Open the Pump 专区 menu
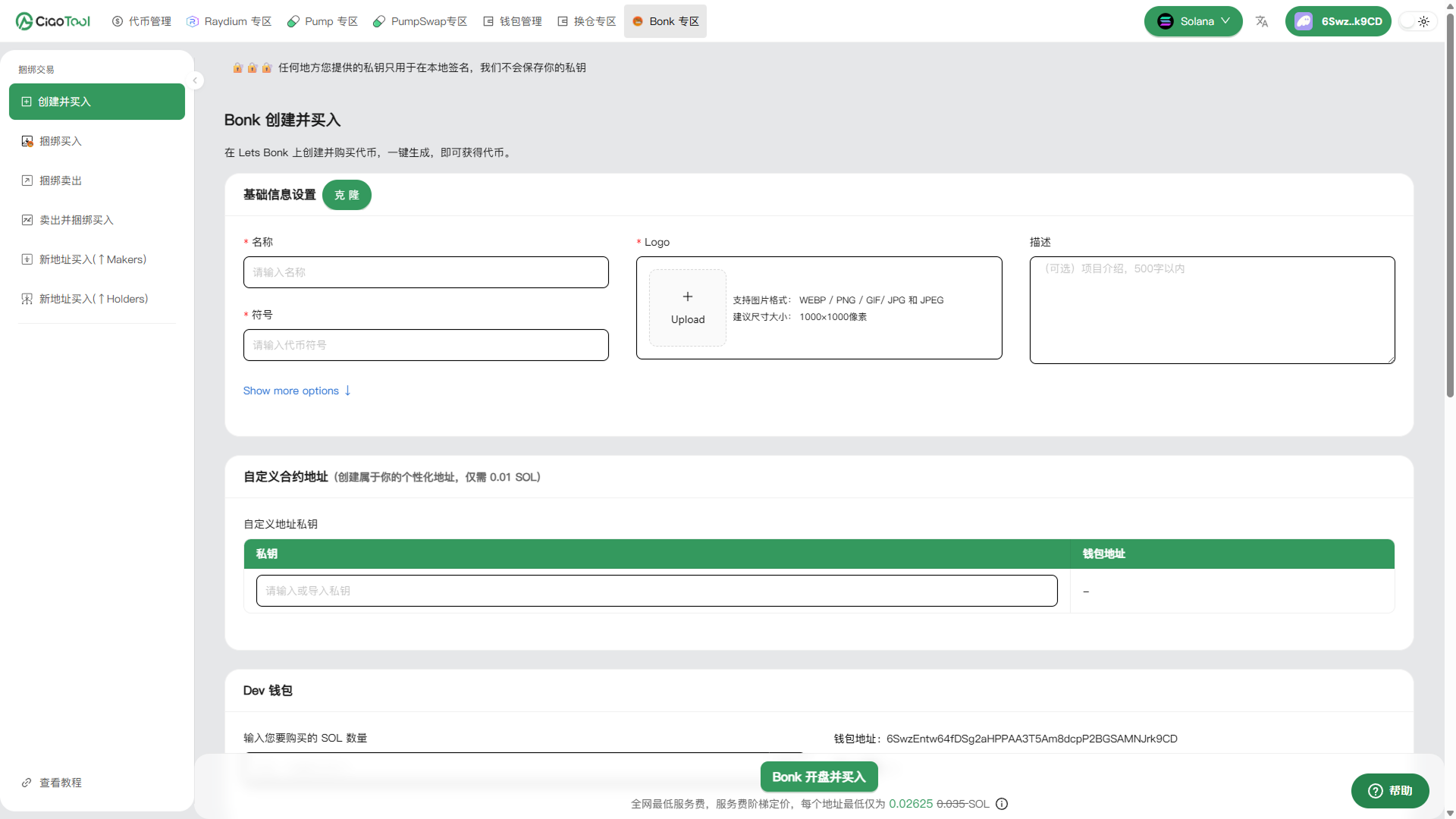Image resolution: width=1456 pixels, height=819 pixels. [322, 21]
